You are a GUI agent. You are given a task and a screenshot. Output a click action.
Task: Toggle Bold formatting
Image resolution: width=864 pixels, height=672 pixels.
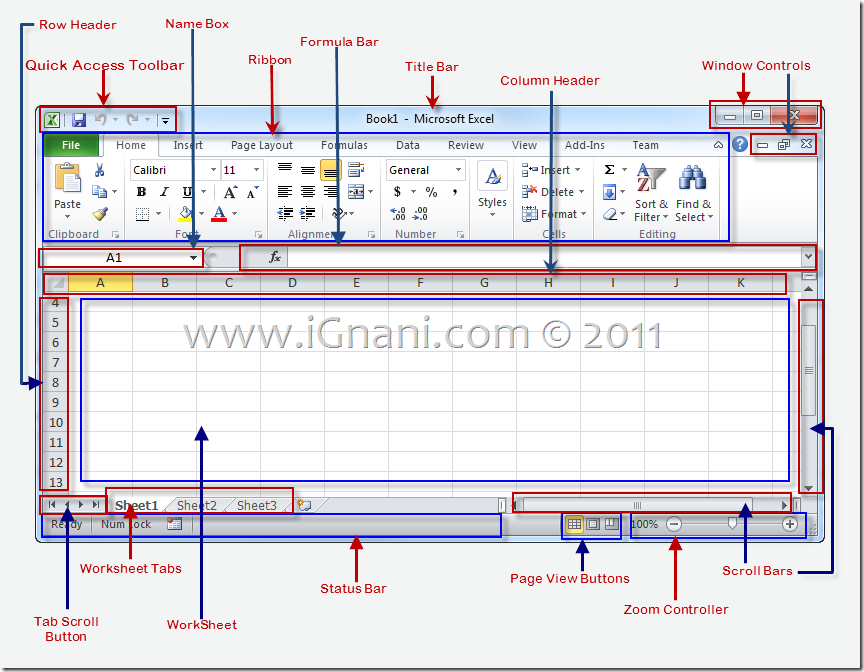point(142,192)
